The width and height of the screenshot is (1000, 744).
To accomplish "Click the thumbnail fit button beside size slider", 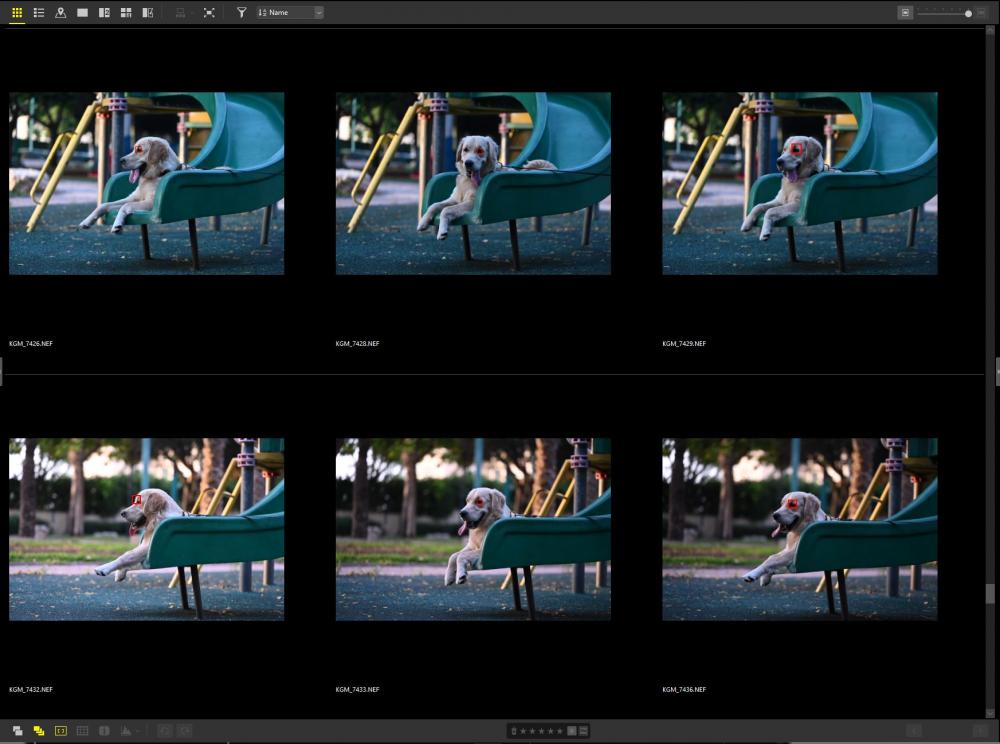I will click(x=905, y=13).
